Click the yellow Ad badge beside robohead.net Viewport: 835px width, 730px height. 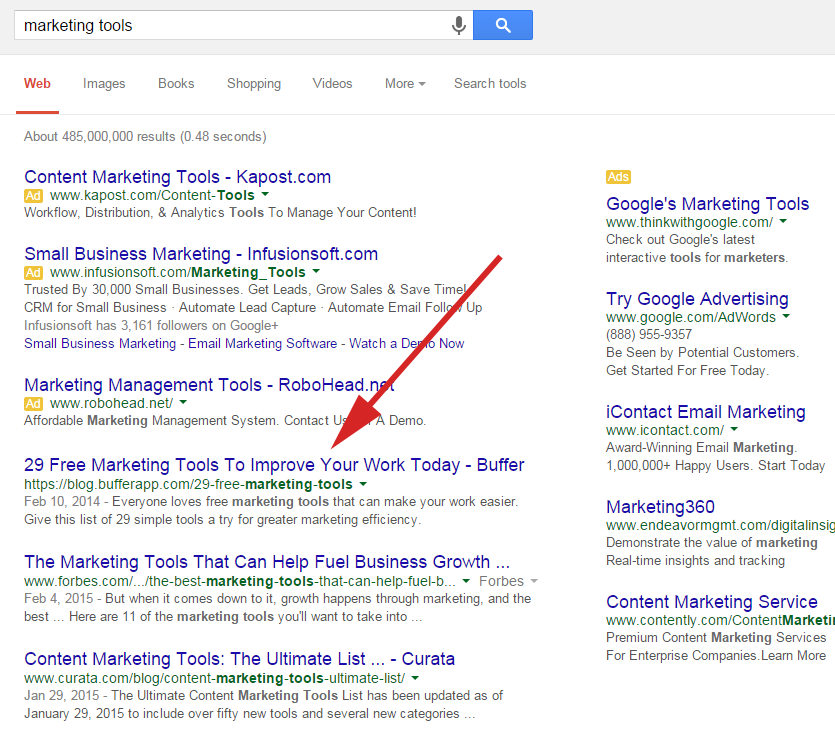[33, 404]
